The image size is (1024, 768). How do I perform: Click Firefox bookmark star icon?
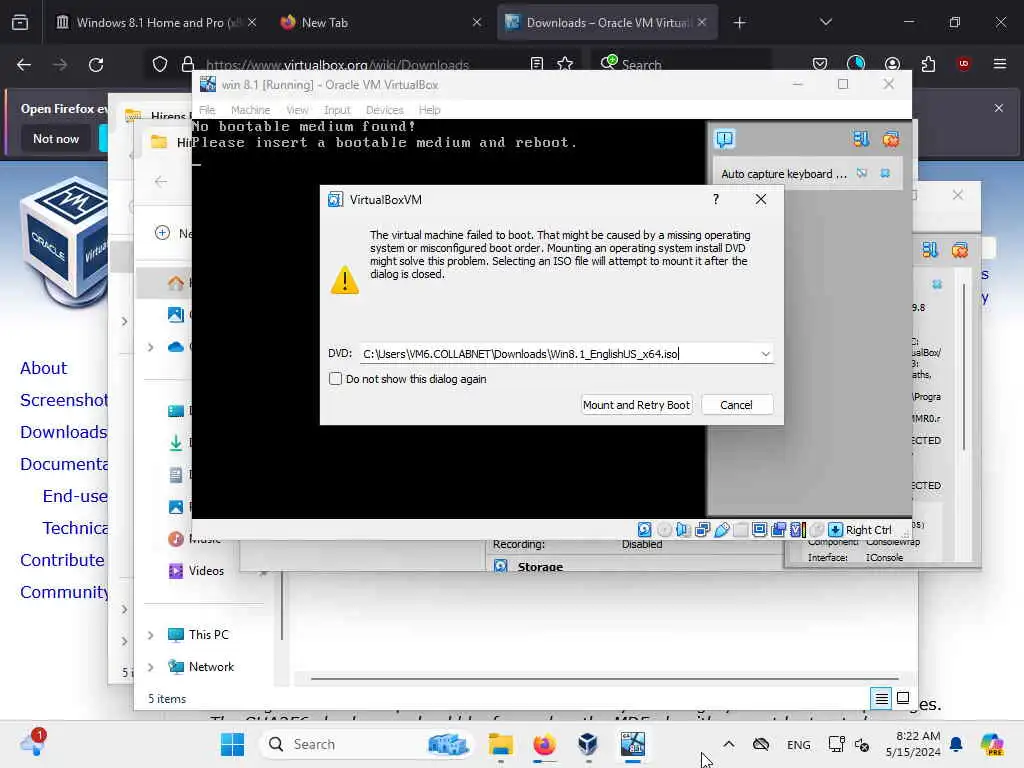click(x=565, y=64)
